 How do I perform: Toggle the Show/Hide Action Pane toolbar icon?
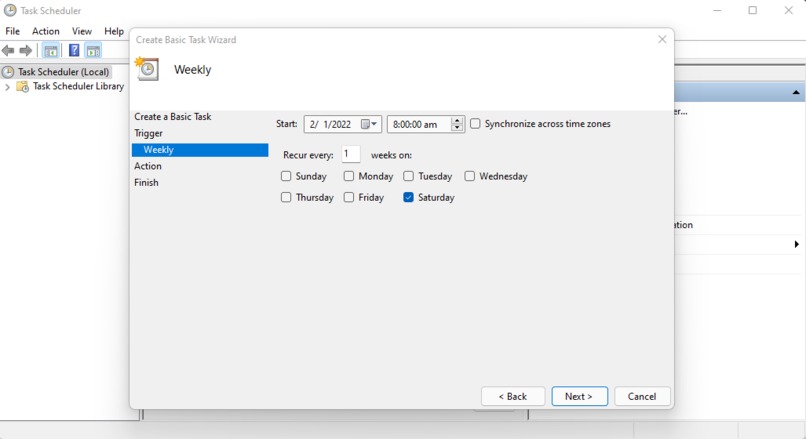pos(93,50)
